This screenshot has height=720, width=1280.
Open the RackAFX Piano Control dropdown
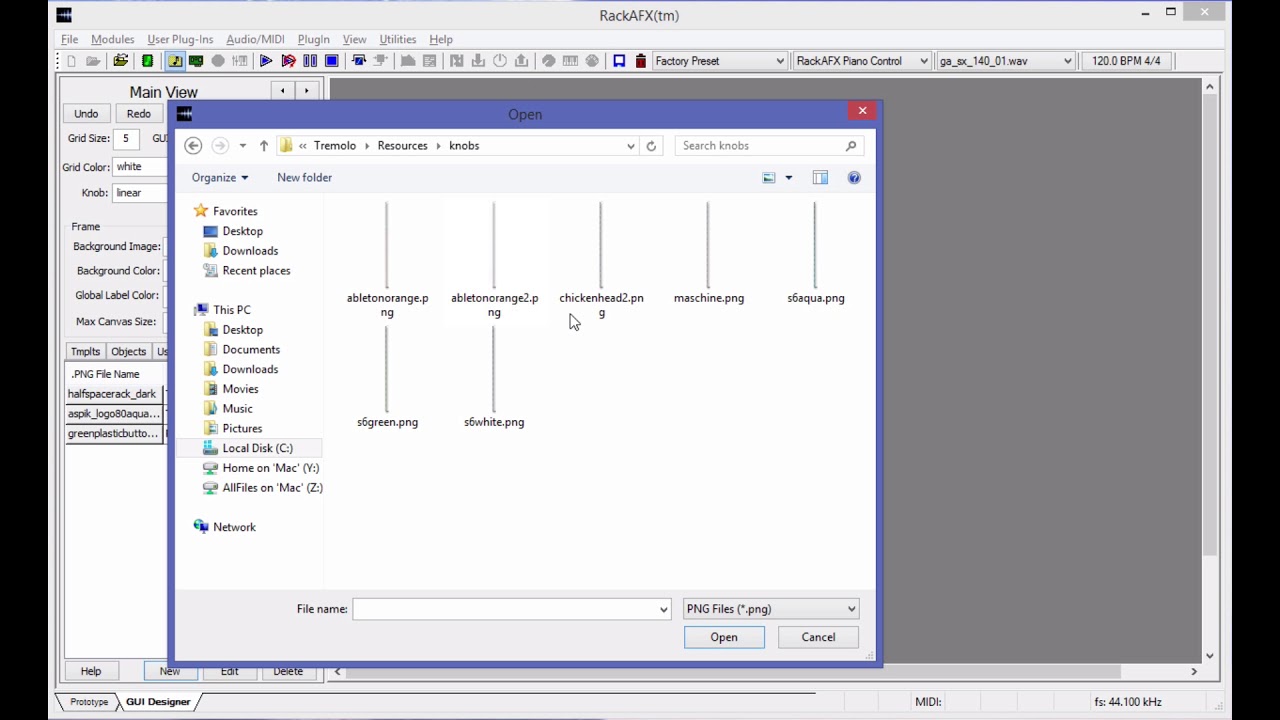pos(923,61)
